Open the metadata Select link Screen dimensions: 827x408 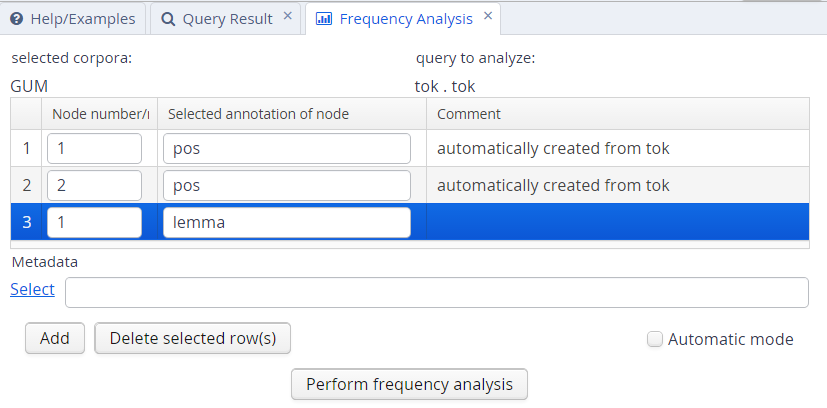tap(32, 289)
